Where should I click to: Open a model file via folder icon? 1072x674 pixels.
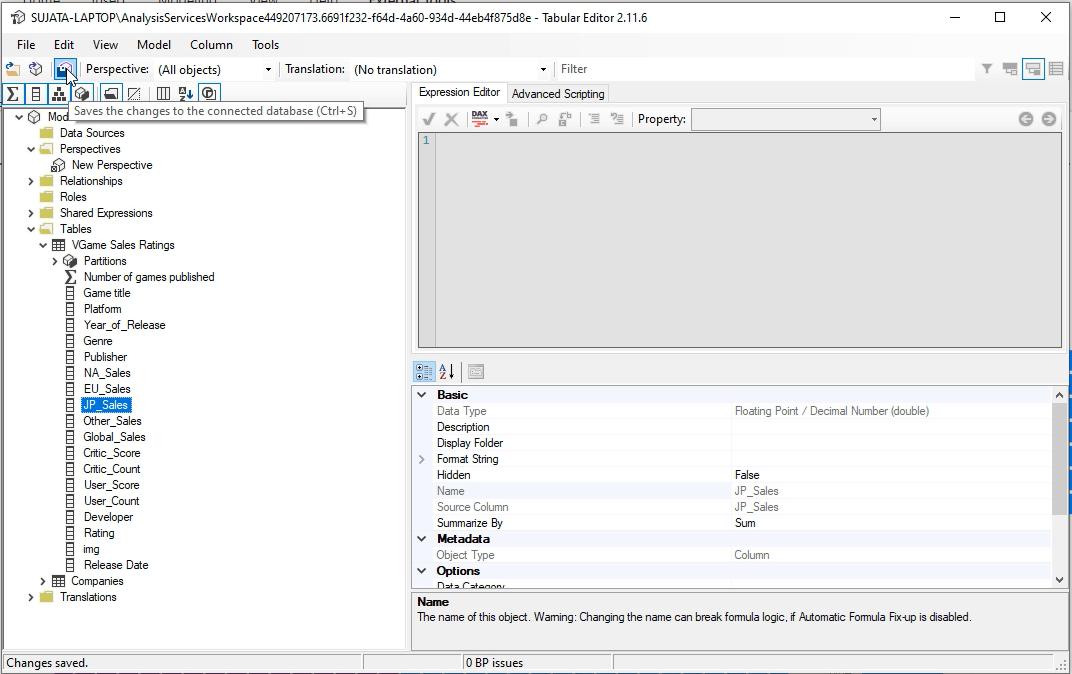click(13, 69)
